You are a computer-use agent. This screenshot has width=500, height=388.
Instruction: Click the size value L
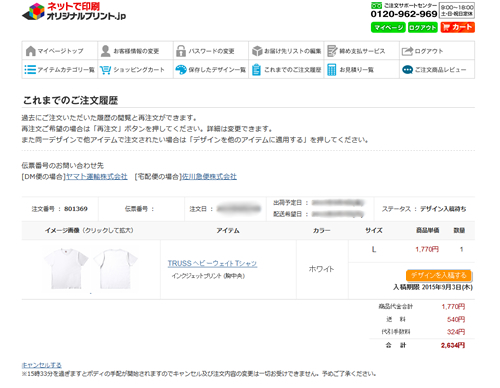(x=374, y=249)
